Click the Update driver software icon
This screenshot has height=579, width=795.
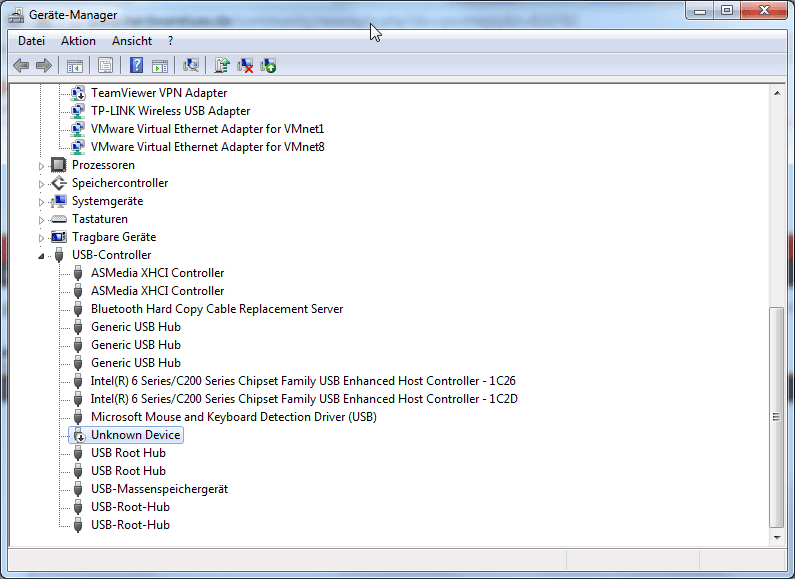[x=222, y=65]
